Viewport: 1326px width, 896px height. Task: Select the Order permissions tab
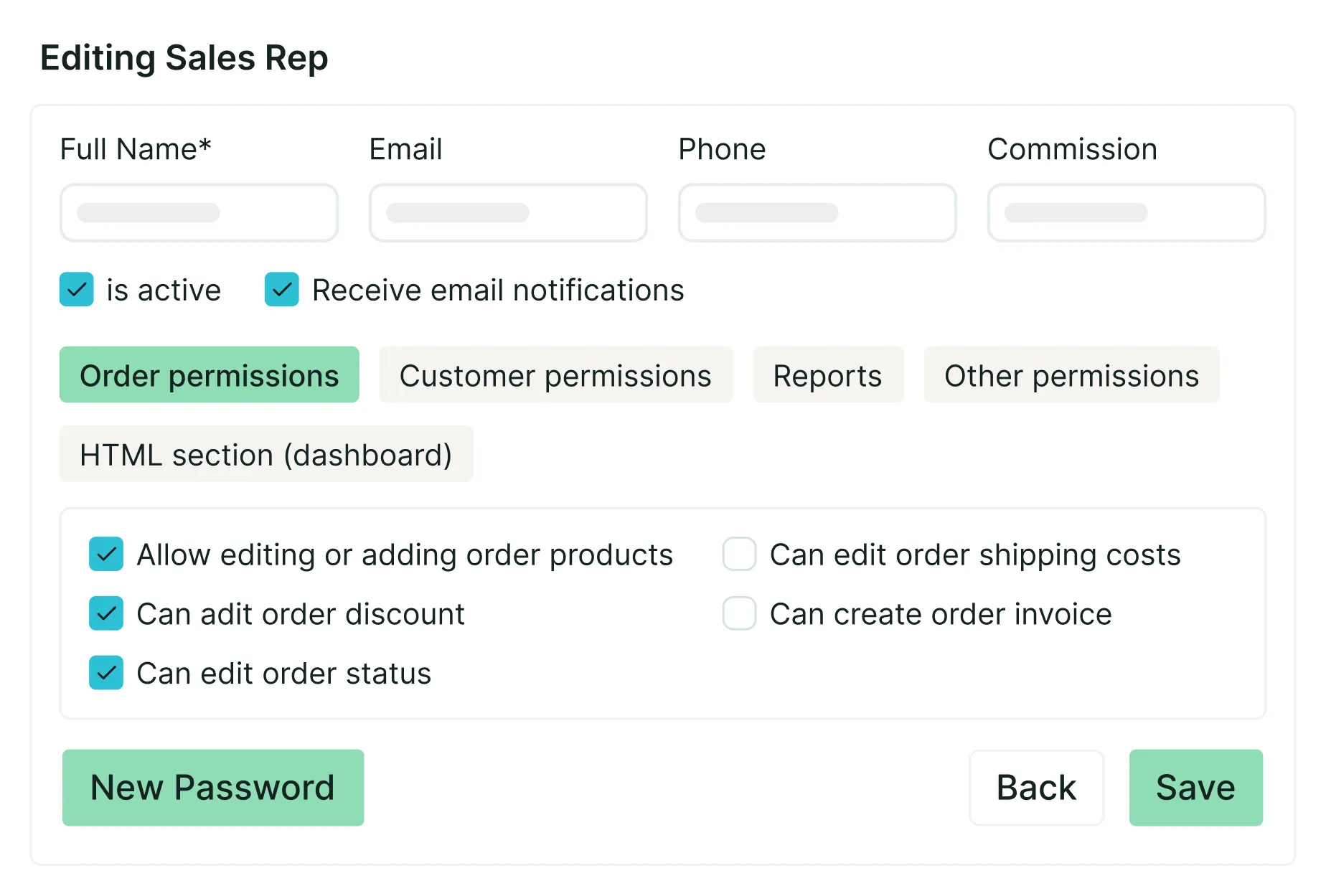point(209,375)
